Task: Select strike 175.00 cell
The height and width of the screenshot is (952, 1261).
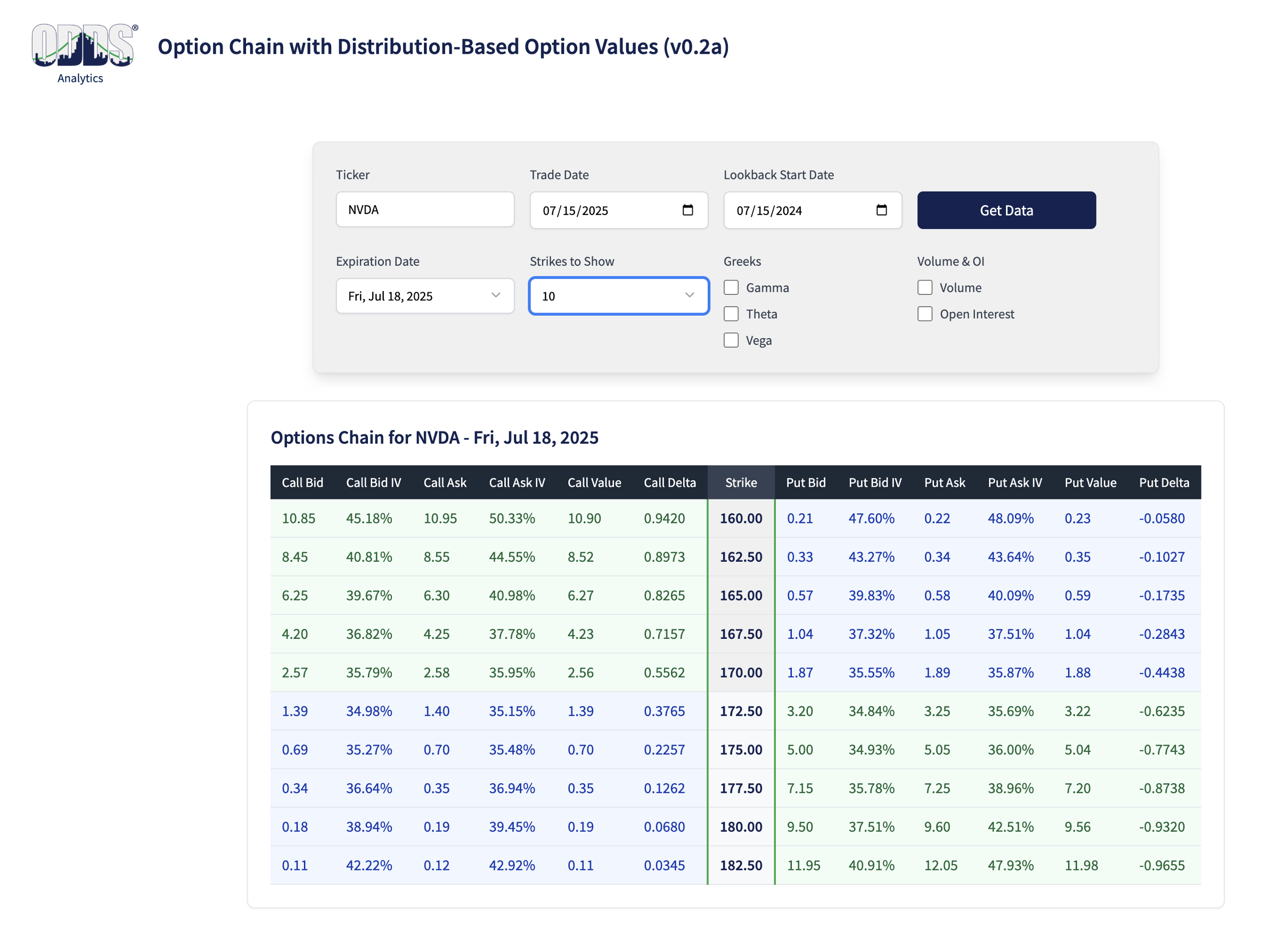Action: 741,750
